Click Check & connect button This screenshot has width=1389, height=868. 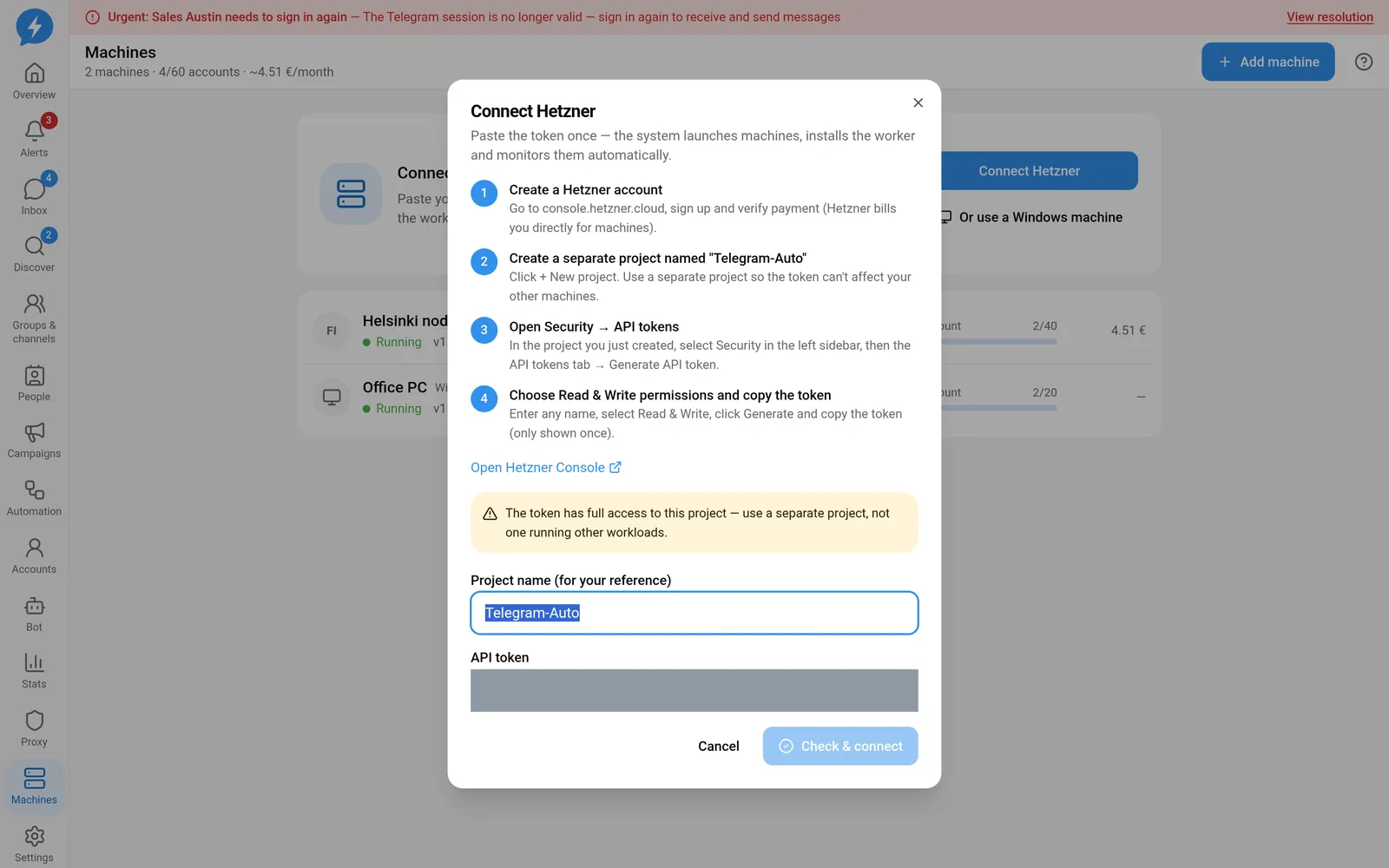[x=840, y=746]
